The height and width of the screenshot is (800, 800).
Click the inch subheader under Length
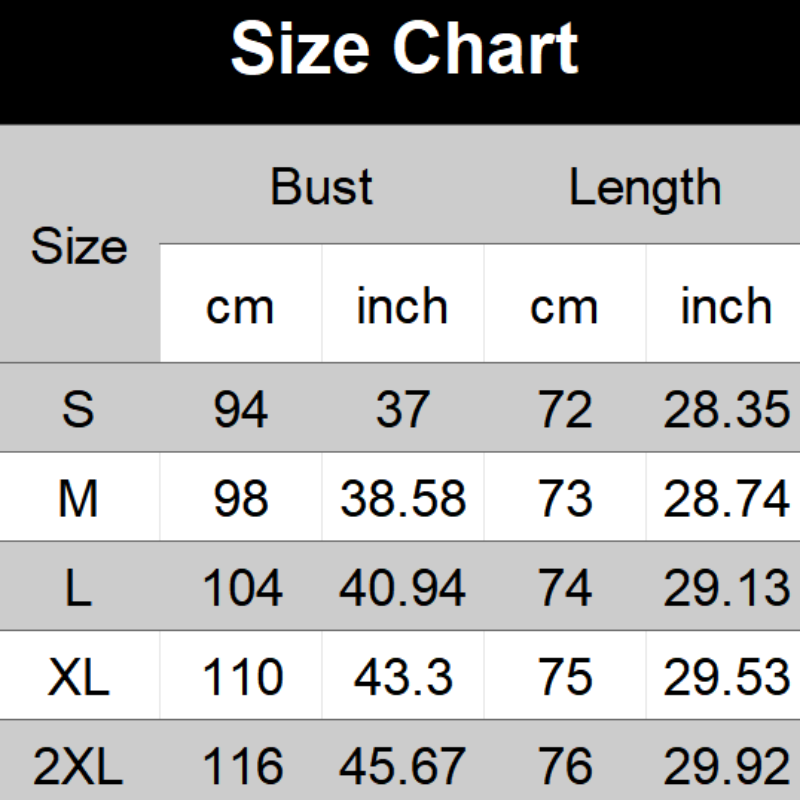[726, 306]
